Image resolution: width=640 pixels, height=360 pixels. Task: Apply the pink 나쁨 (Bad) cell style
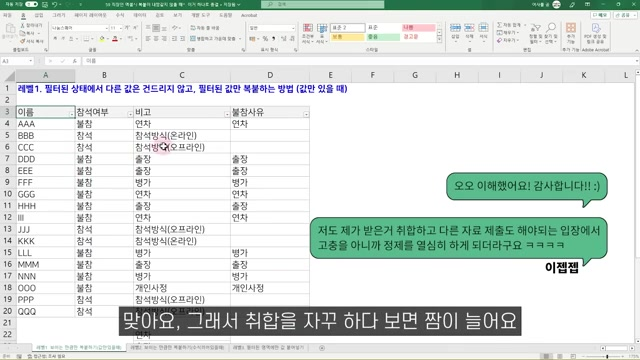click(x=418, y=27)
